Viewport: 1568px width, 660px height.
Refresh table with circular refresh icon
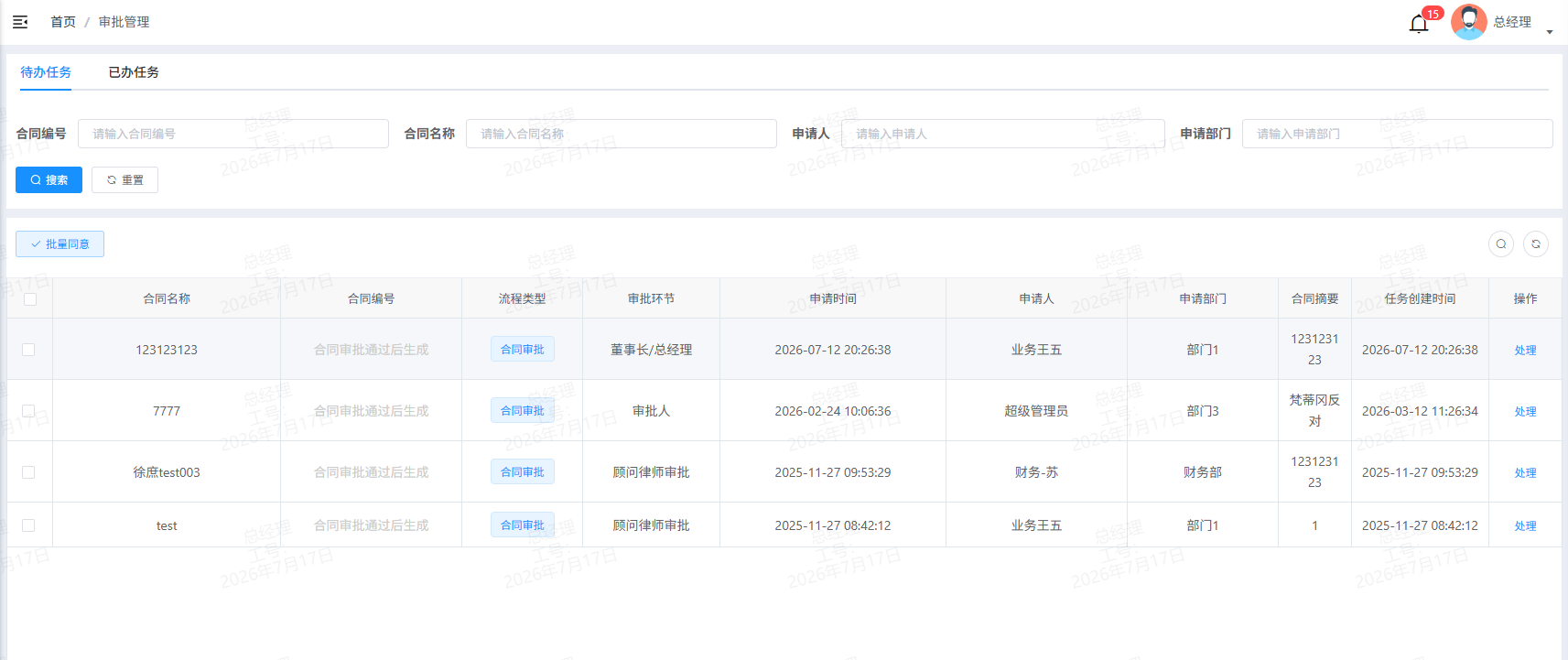[1536, 243]
